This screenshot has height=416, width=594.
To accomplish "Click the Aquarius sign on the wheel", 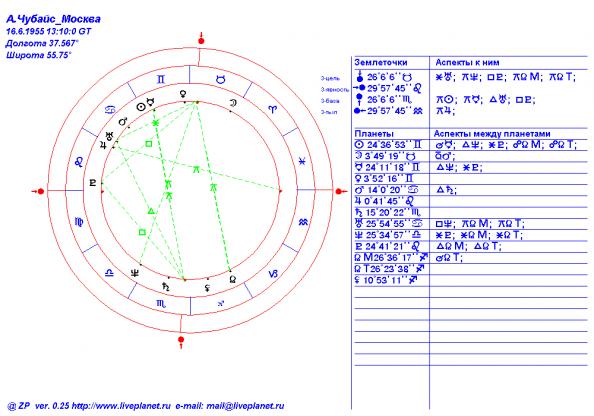I will pos(303,222).
